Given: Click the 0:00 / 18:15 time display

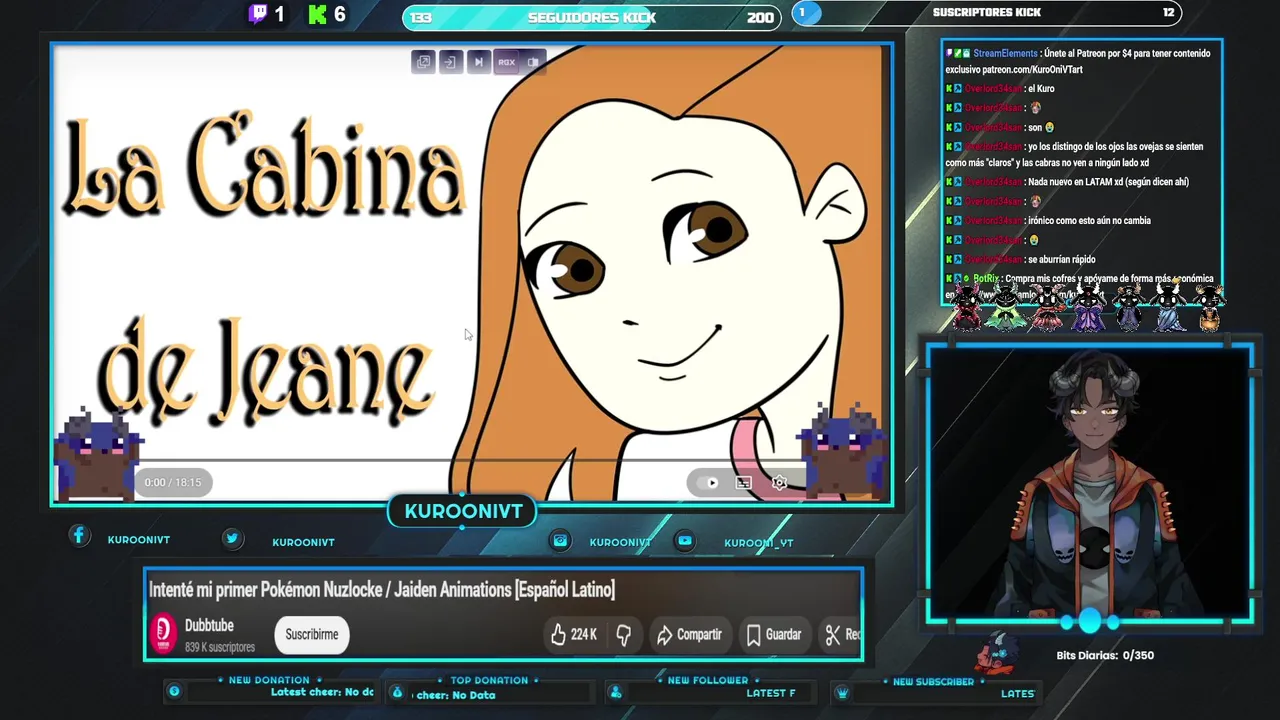Looking at the screenshot, I should pyautogui.click(x=172, y=482).
